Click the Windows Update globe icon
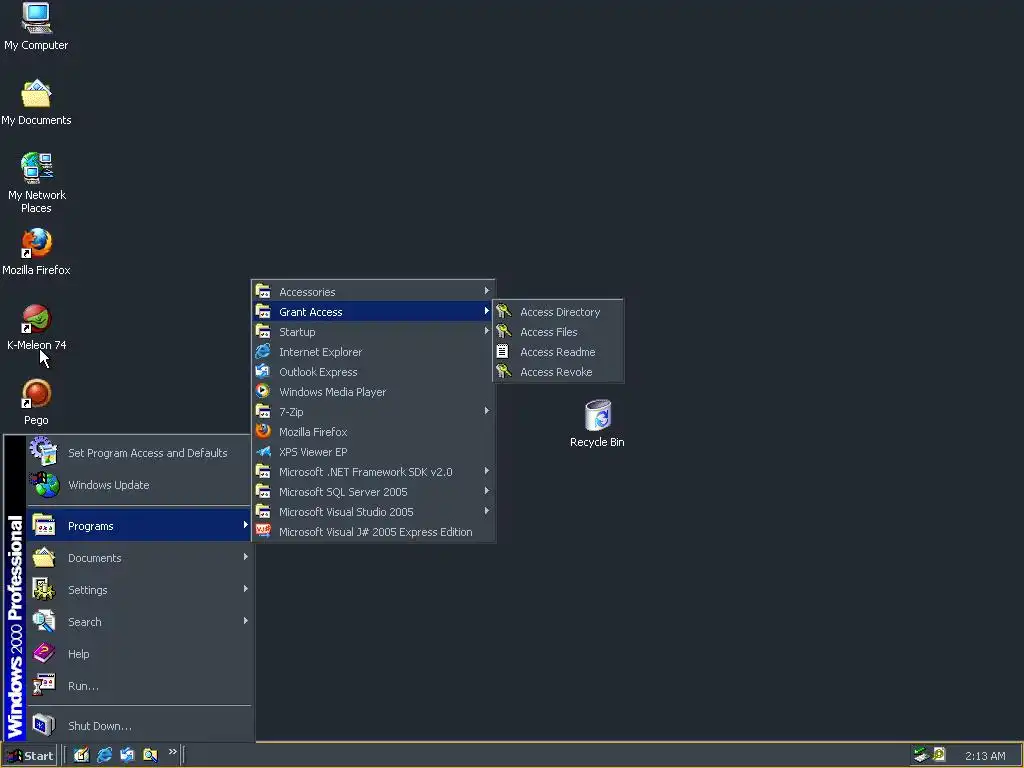1024x768 pixels. coord(44,484)
